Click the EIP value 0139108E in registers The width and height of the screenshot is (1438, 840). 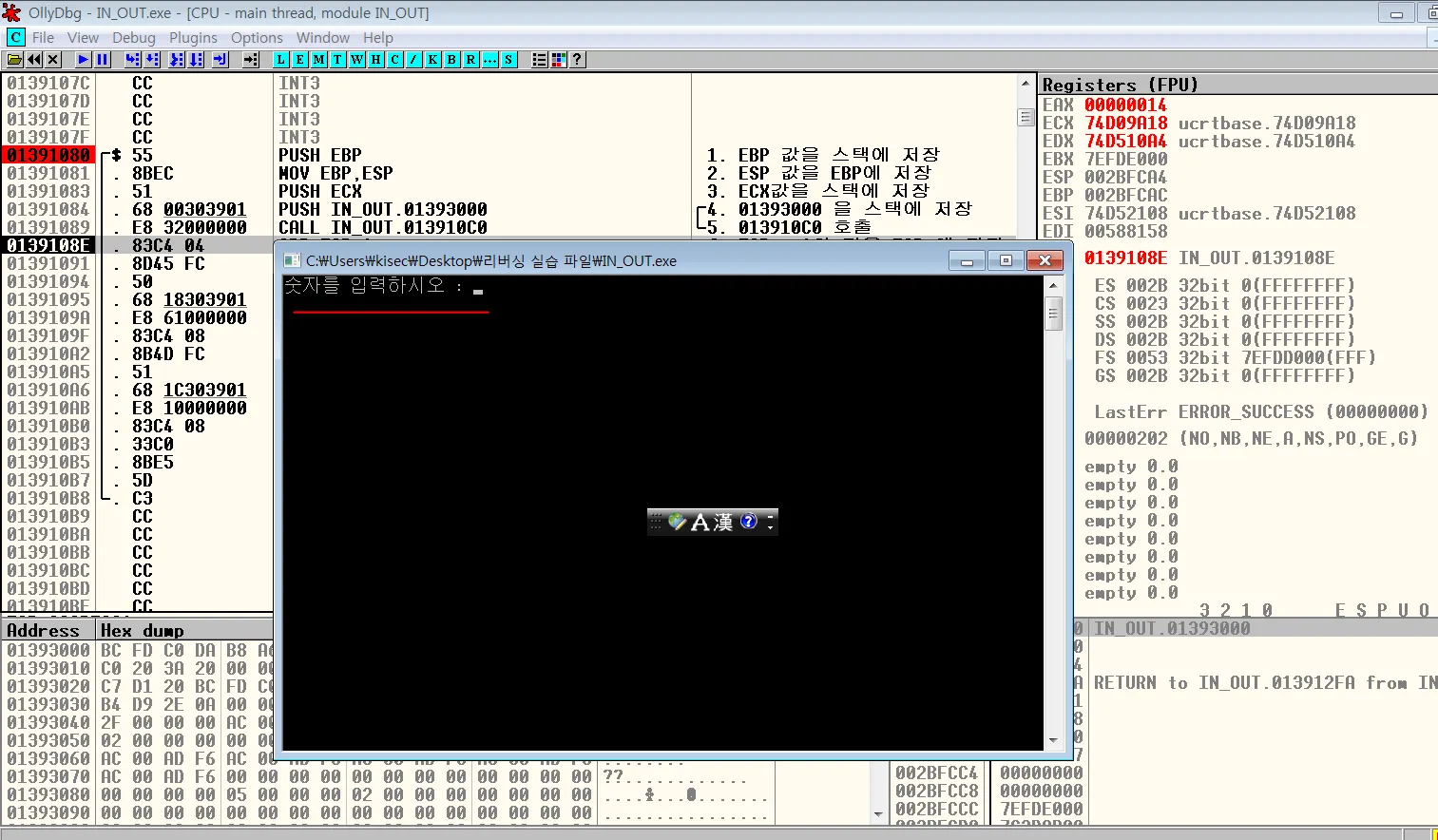[1125, 258]
